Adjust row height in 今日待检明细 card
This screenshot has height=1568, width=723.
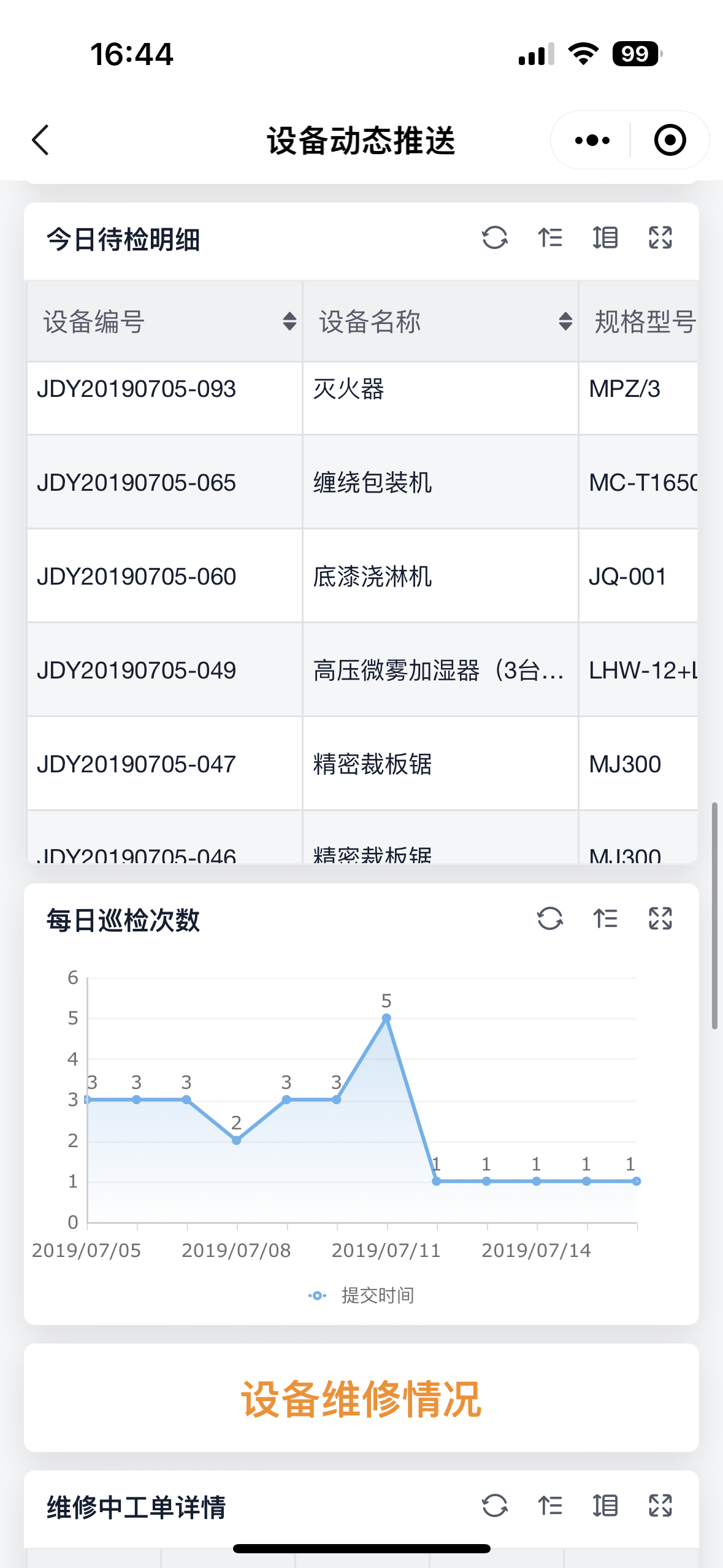(x=605, y=238)
